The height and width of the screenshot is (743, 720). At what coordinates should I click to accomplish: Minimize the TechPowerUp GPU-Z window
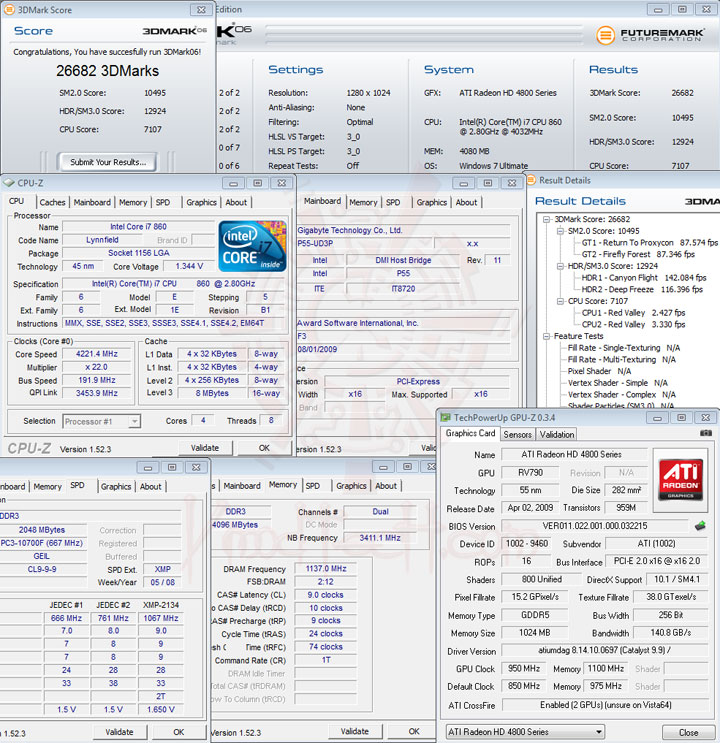(657, 417)
